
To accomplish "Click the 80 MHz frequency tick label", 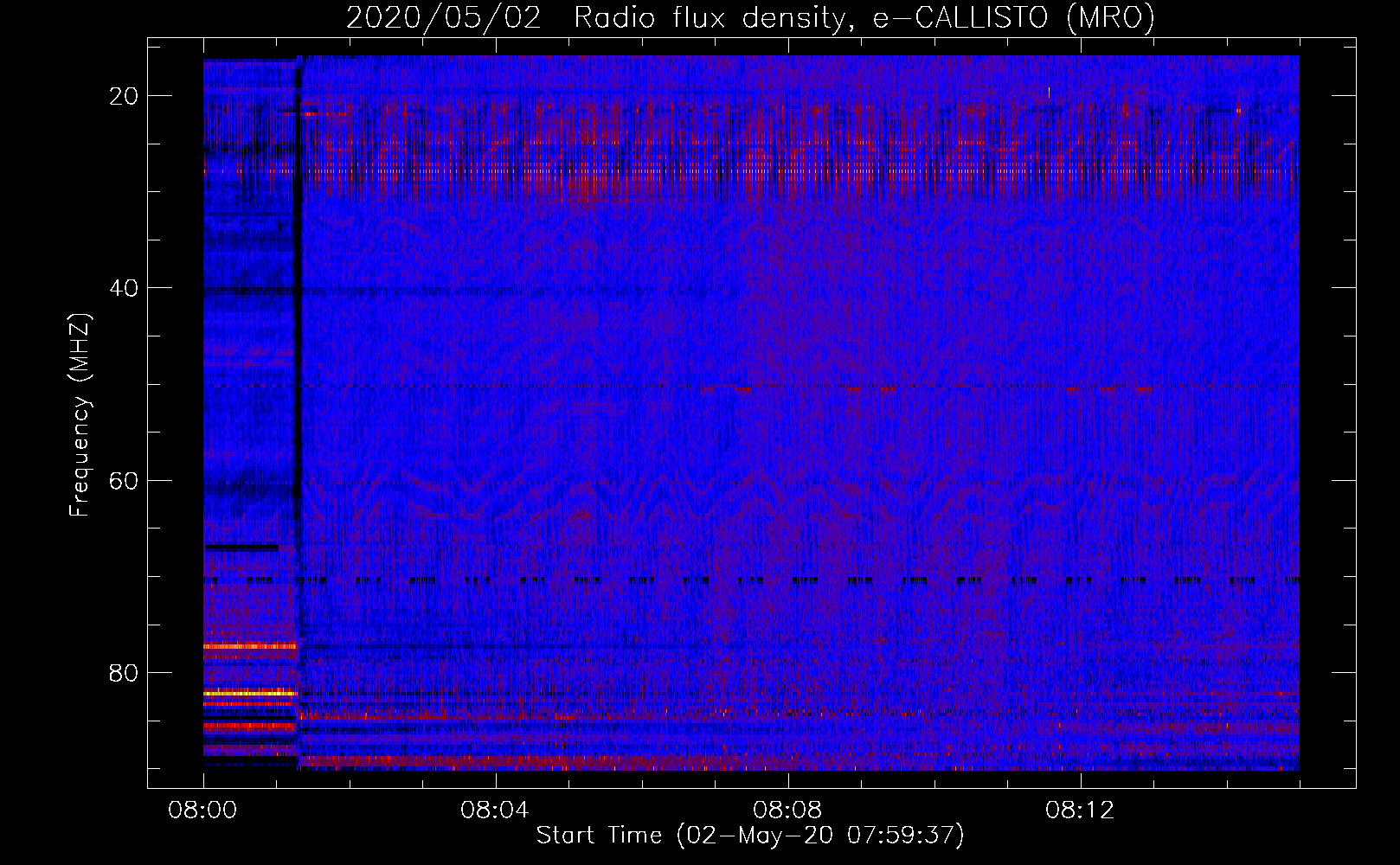I will [125, 673].
